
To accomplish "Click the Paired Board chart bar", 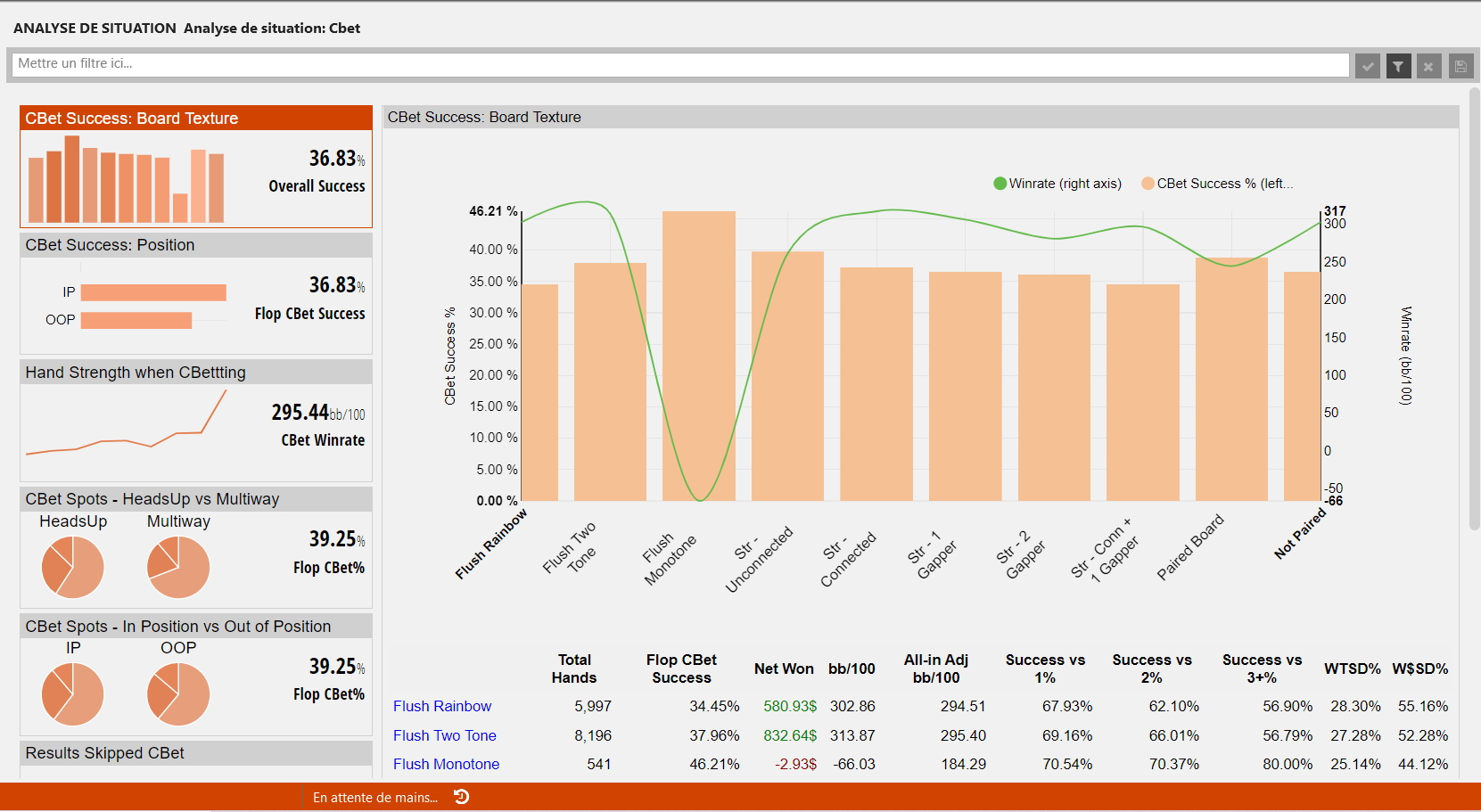I will [1231, 379].
